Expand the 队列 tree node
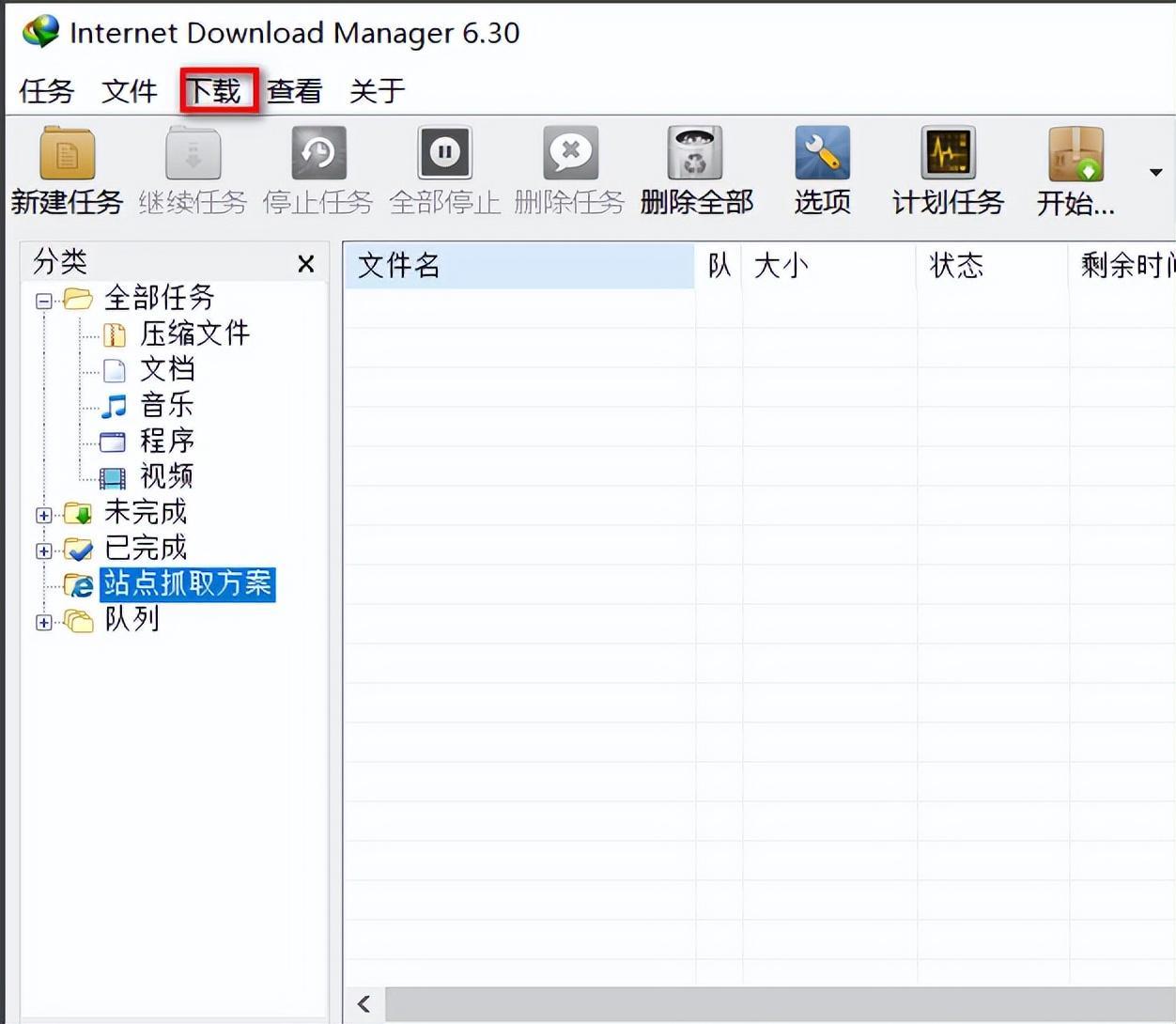Screen dimensions: 1176x1024 pyautogui.click(x=43, y=622)
